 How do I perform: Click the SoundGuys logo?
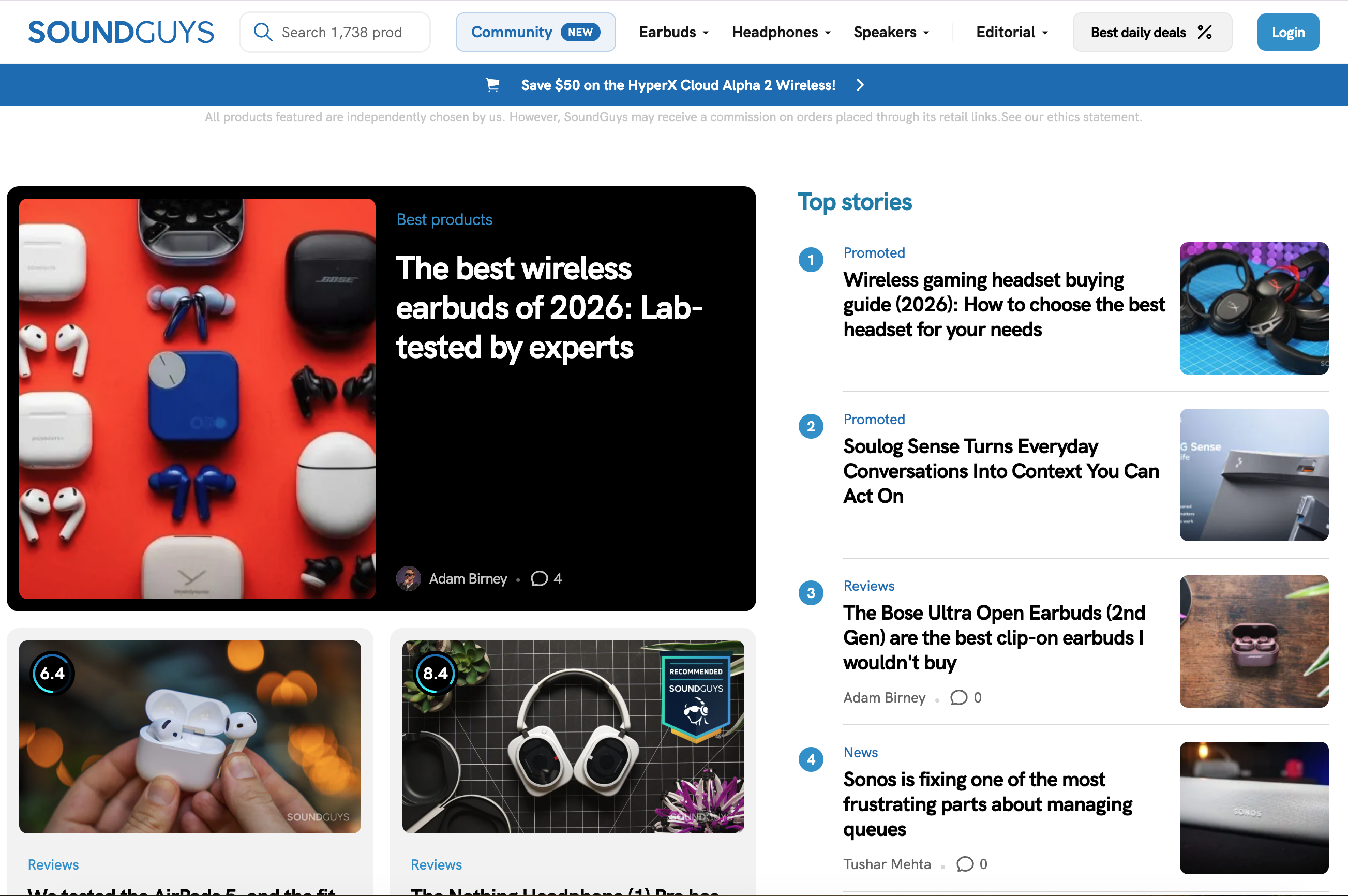pyautogui.click(x=121, y=32)
